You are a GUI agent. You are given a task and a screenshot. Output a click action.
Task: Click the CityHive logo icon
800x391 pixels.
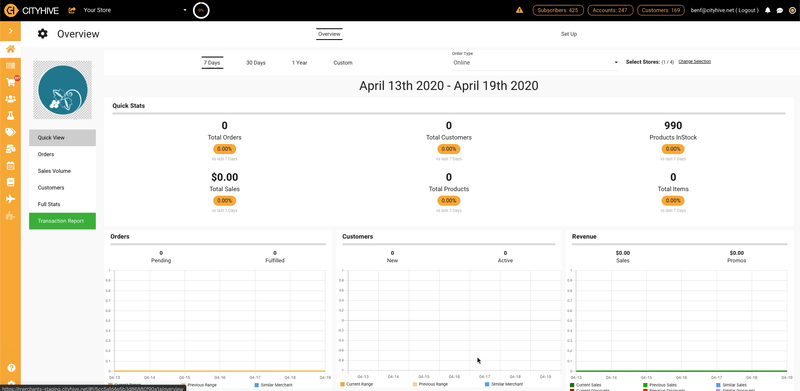(x=10, y=10)
